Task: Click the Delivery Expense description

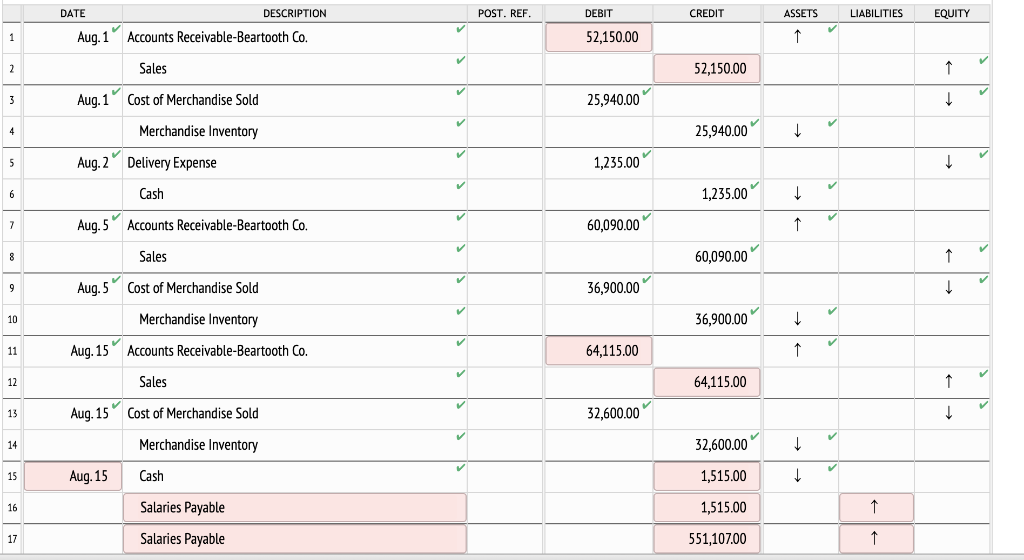Action: coord(172,163)
